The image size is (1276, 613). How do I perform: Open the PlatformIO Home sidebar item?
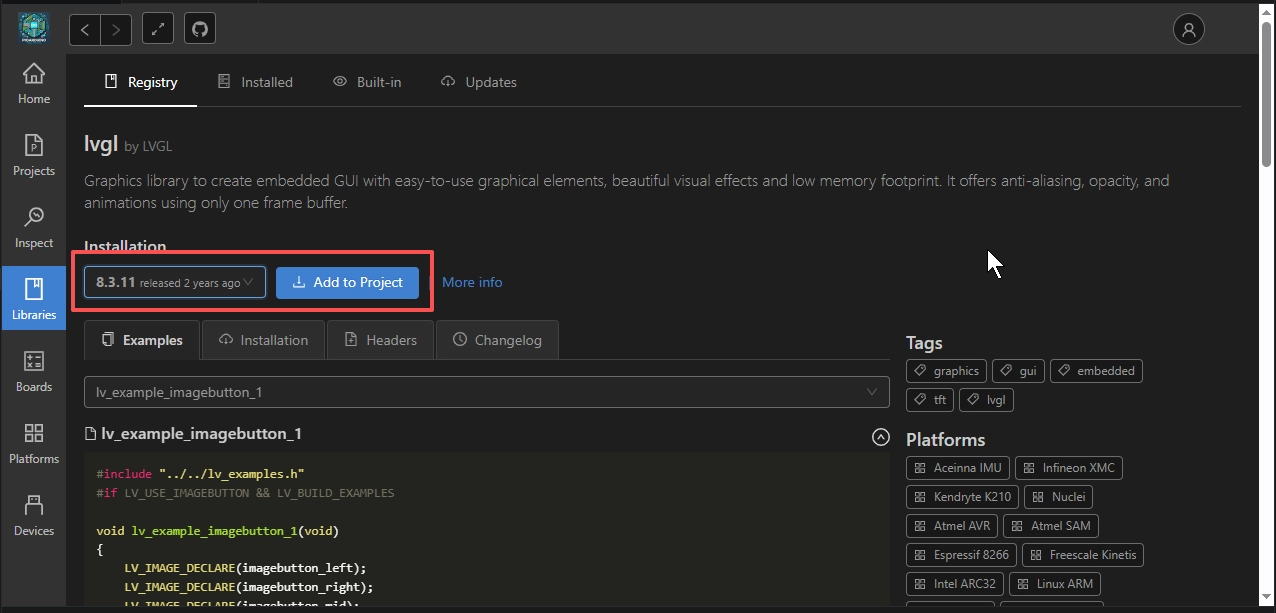coord(33,84)
